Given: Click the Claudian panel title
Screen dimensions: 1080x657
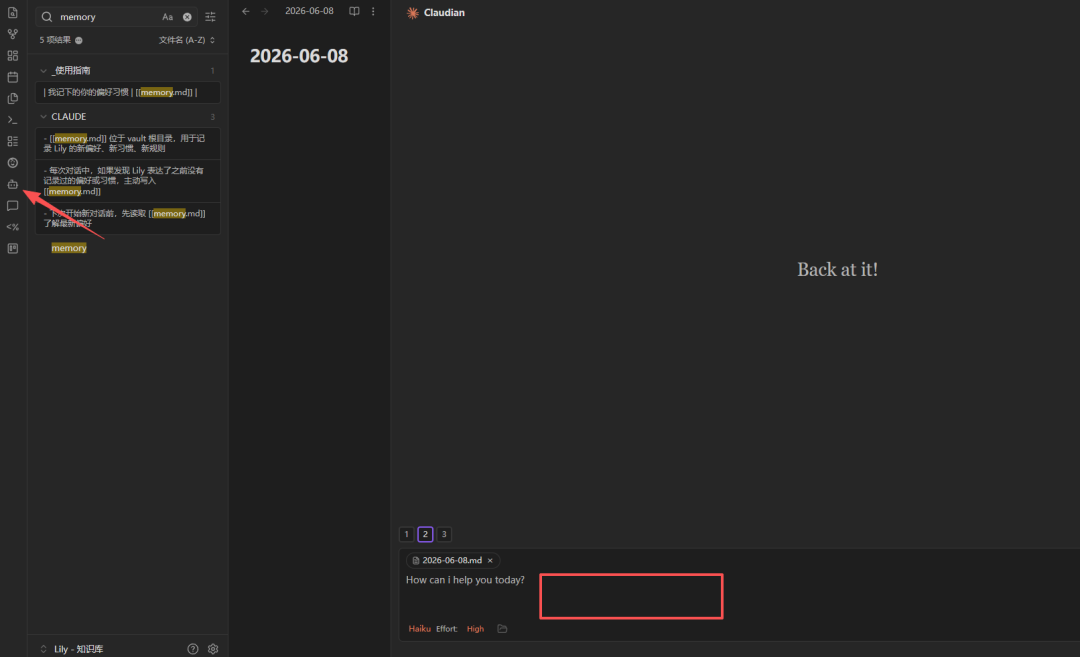Looking at the screenshot, I should pos(444,12).
